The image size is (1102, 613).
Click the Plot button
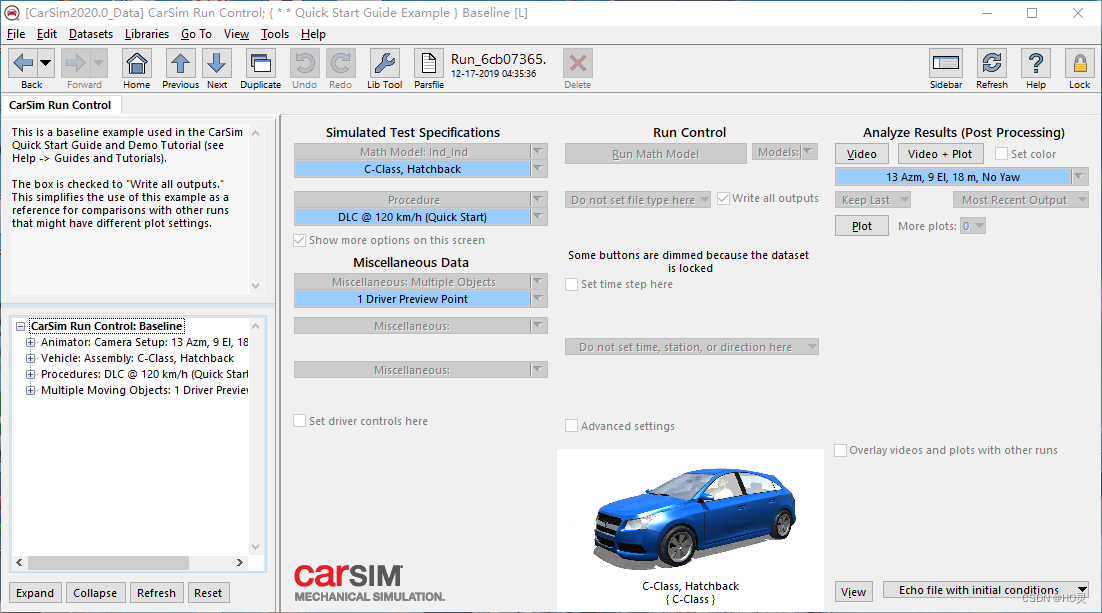[862, 226]
